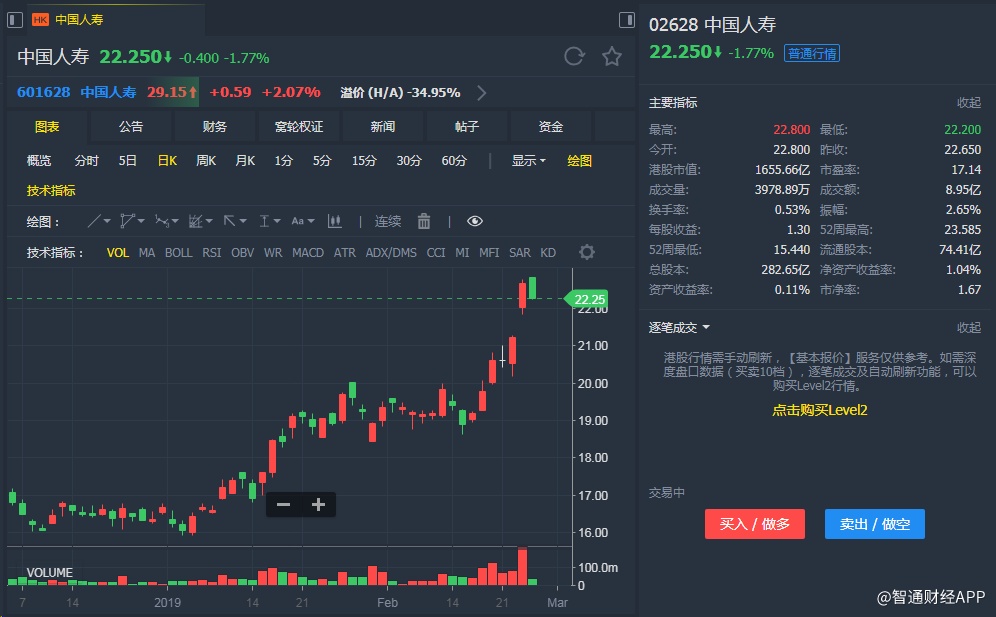996x617 pixels.
Task: Open the 显示 display dropdown
Action: tap(529, 160)
